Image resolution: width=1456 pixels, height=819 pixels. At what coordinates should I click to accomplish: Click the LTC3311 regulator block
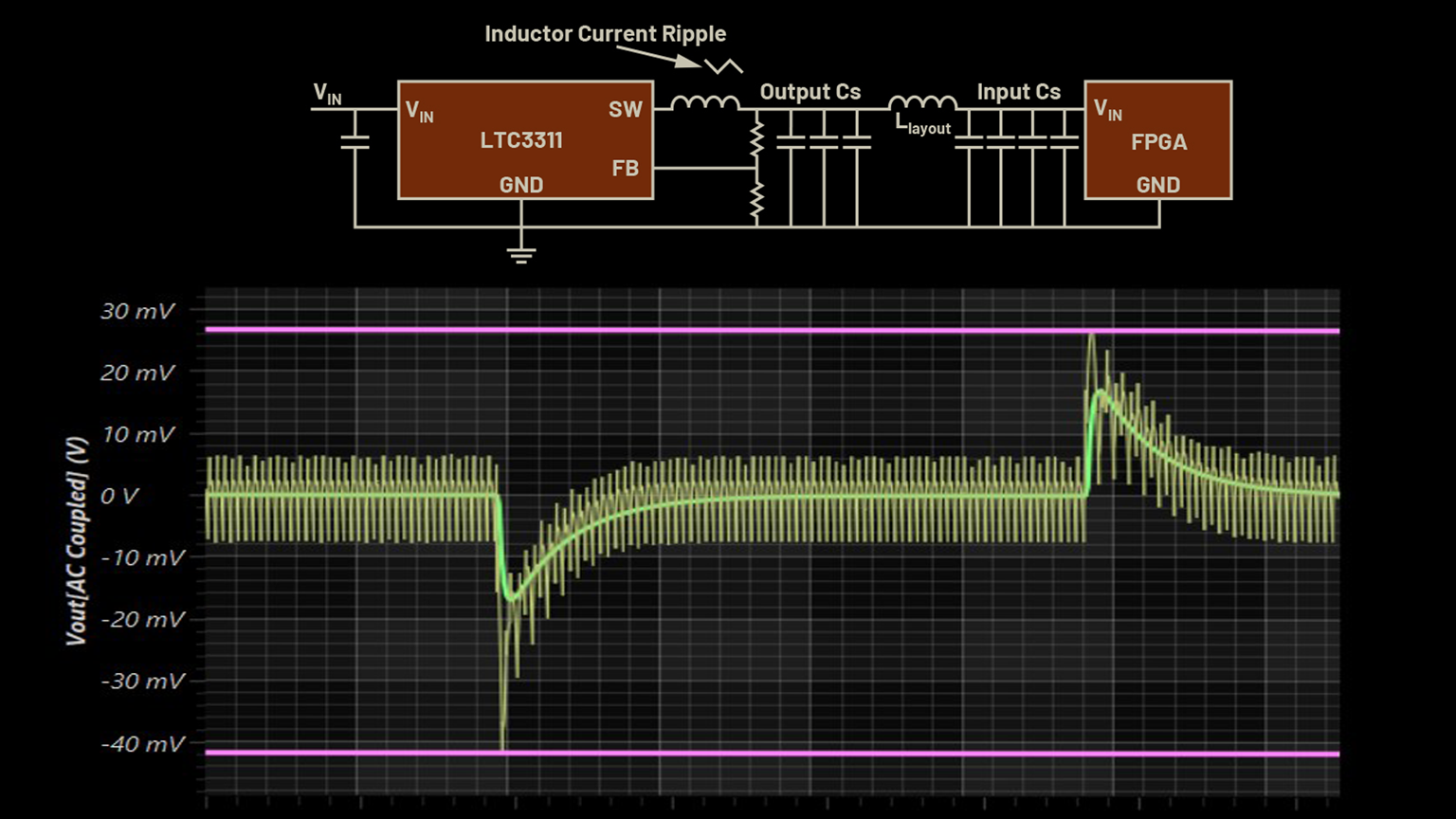click(x=525, y=140)
